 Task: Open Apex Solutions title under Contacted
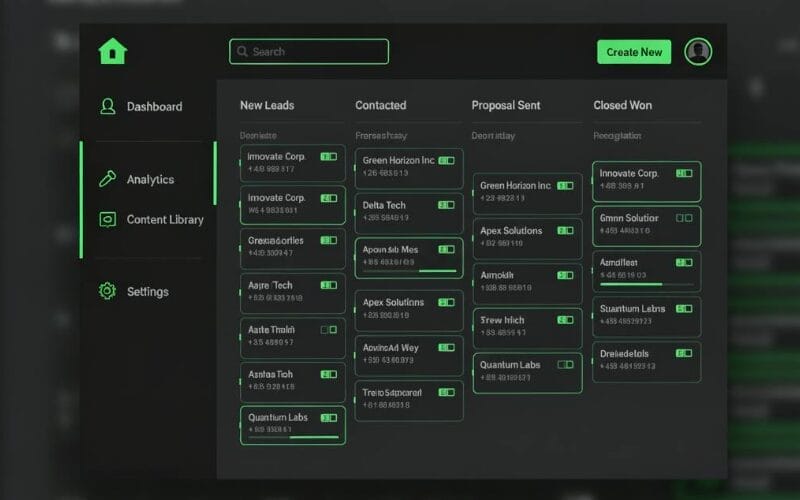point(393,303)
